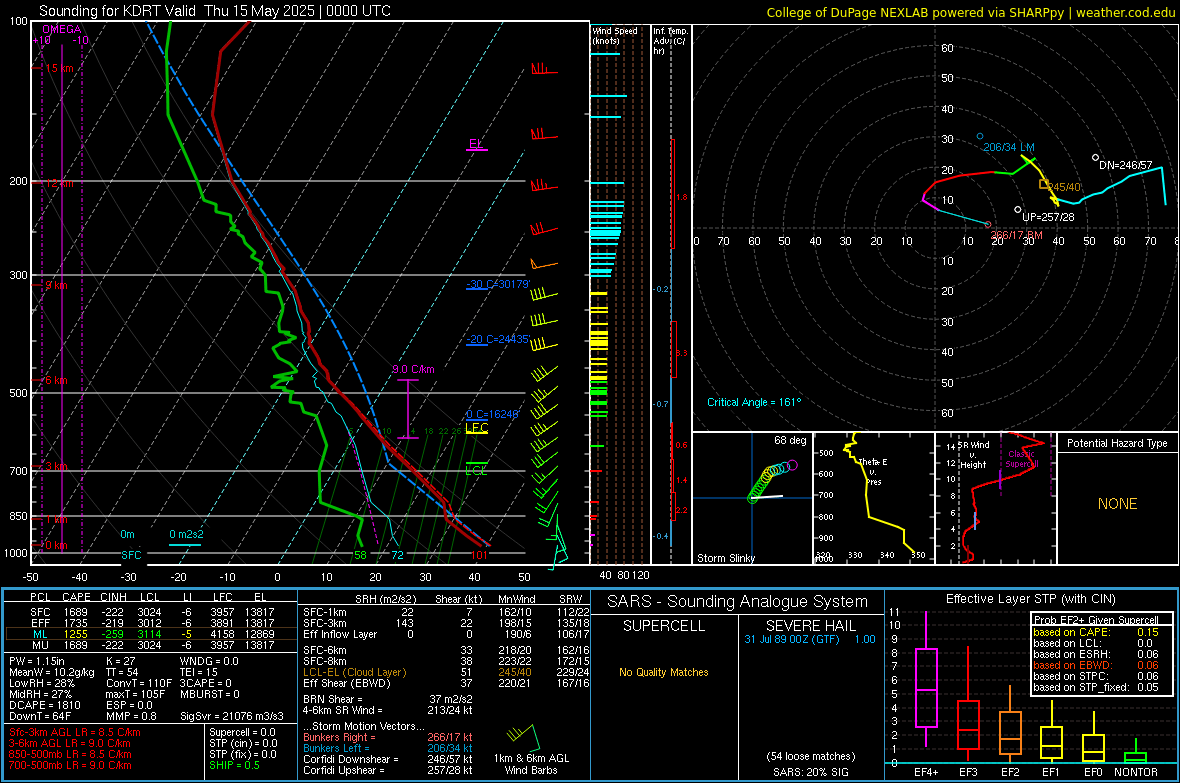Image resolution: width=1180 pixels, height=783 pixels.
Task: Click the Supercell = 0.0 value
Action: [242, 732]
